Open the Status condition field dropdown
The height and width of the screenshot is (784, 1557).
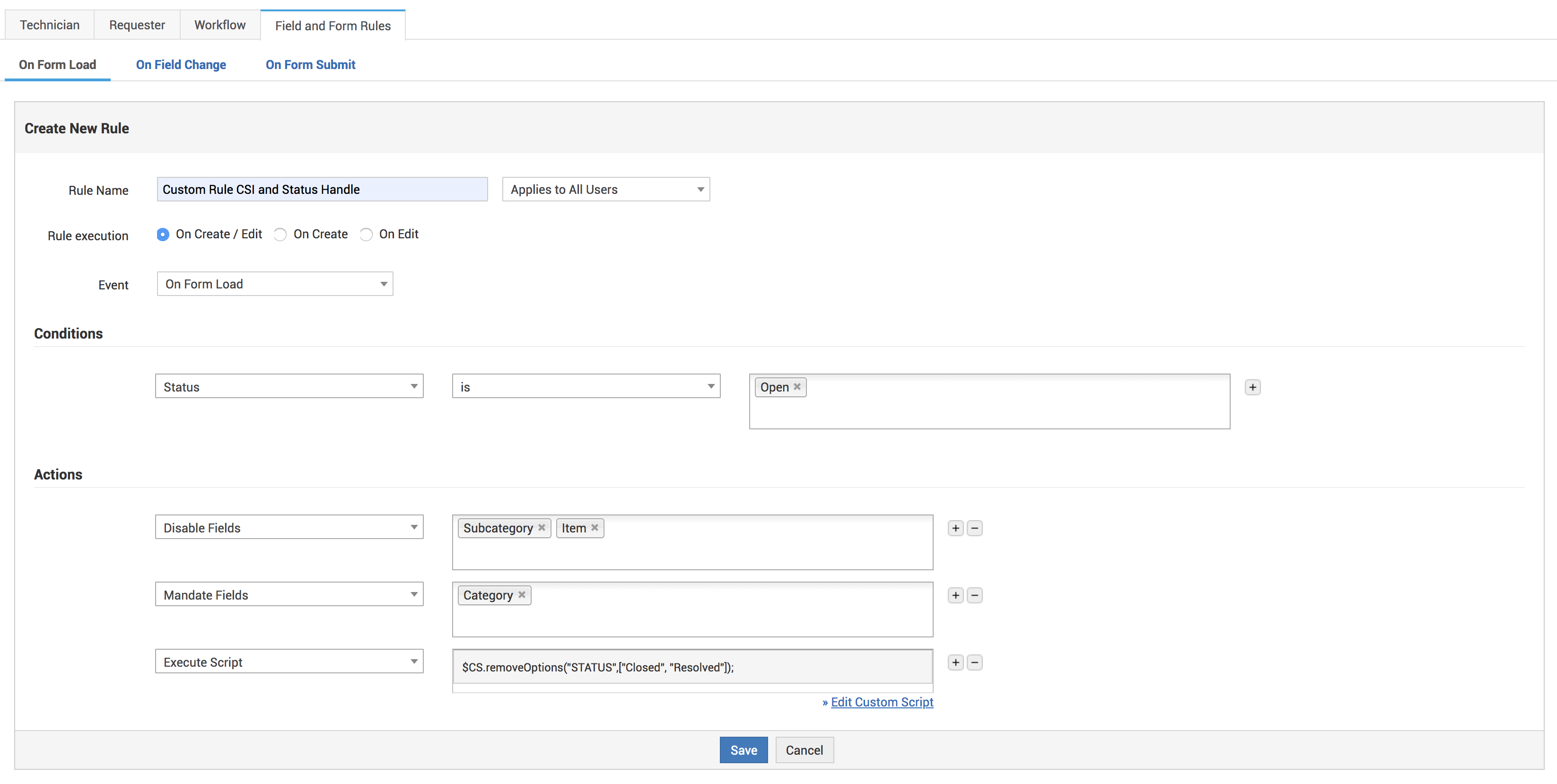pyautogui.click(x=289, y=387)
